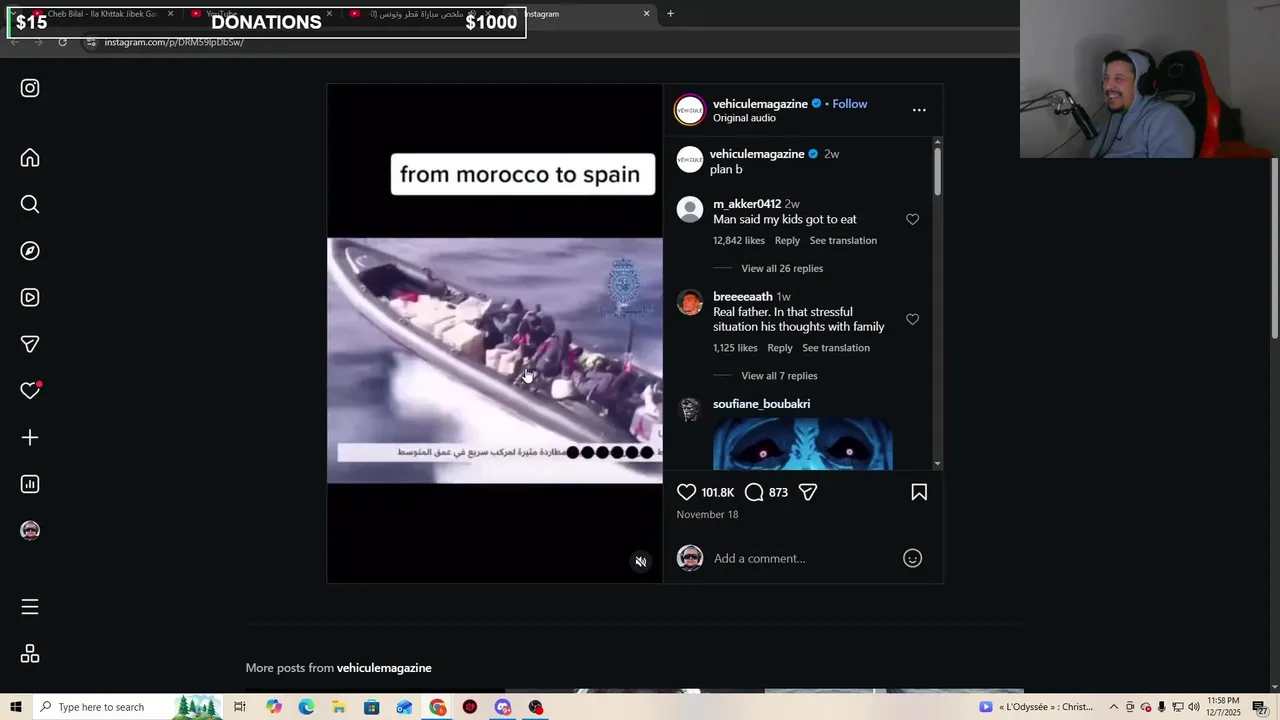Like m_akker0412's comment
The height and width of the screenshot is (720, 1280).
pos(912,219)
